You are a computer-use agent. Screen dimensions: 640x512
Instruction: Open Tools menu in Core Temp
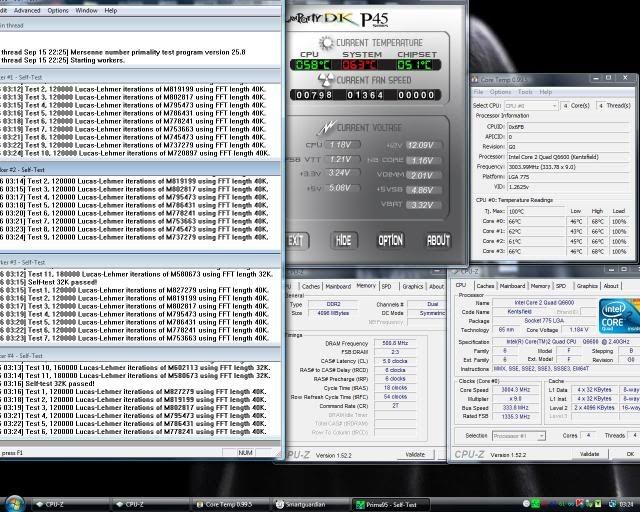coord(525,92)
